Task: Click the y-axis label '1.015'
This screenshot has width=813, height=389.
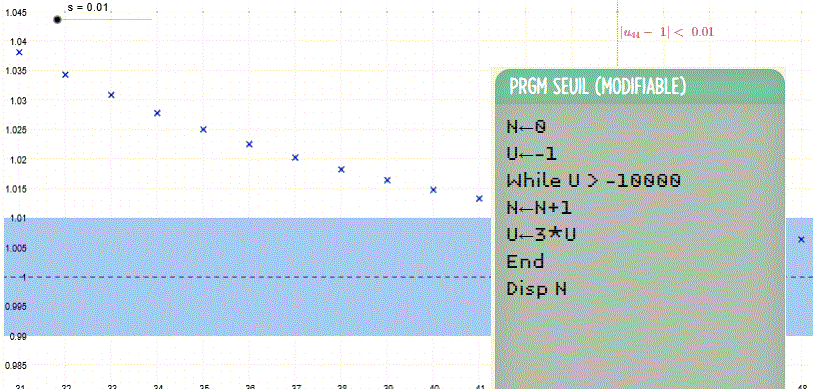Action: pos(15,189)
